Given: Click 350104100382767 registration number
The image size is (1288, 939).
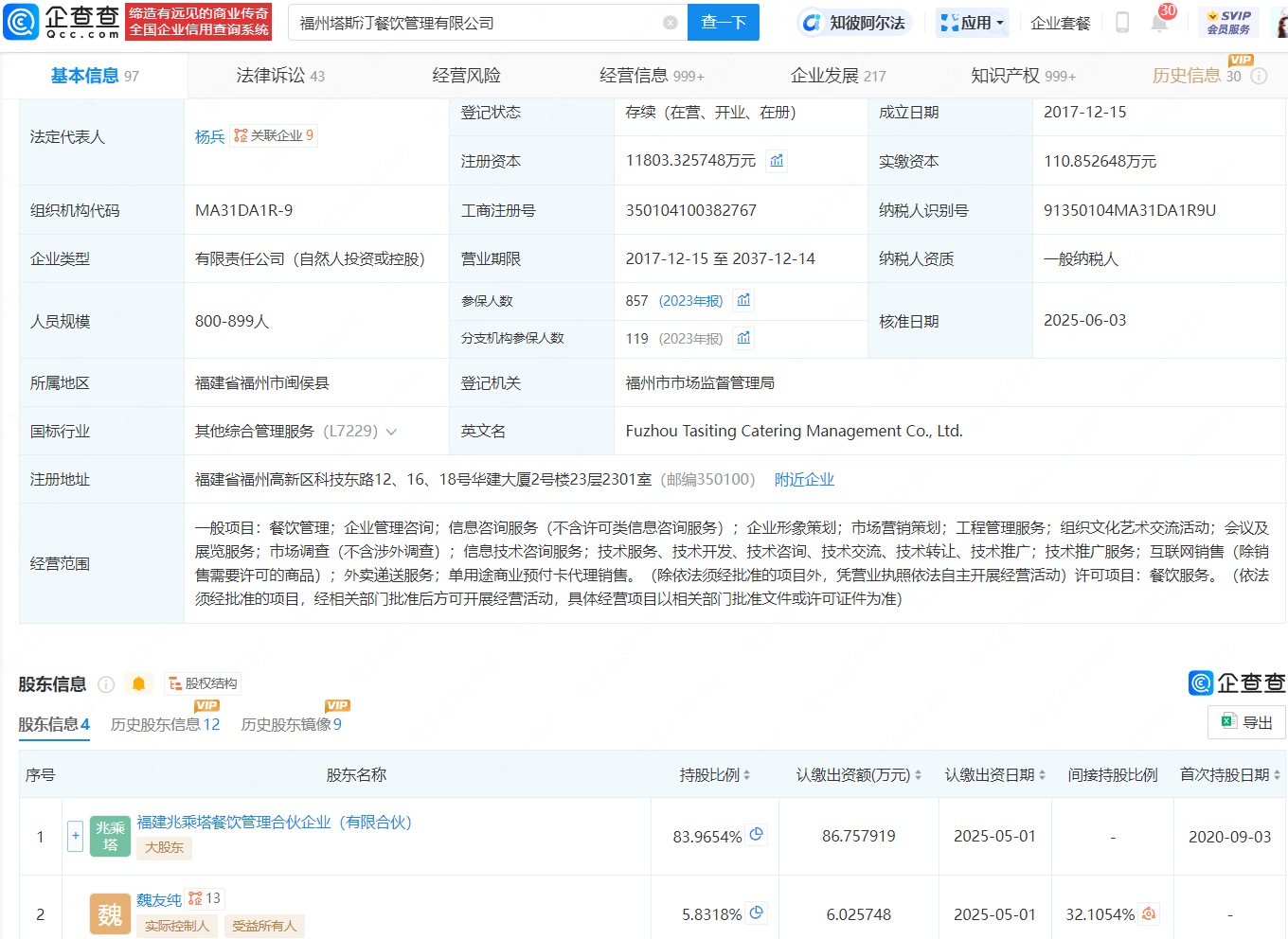Looking at the screenshot, I should 691,210.
